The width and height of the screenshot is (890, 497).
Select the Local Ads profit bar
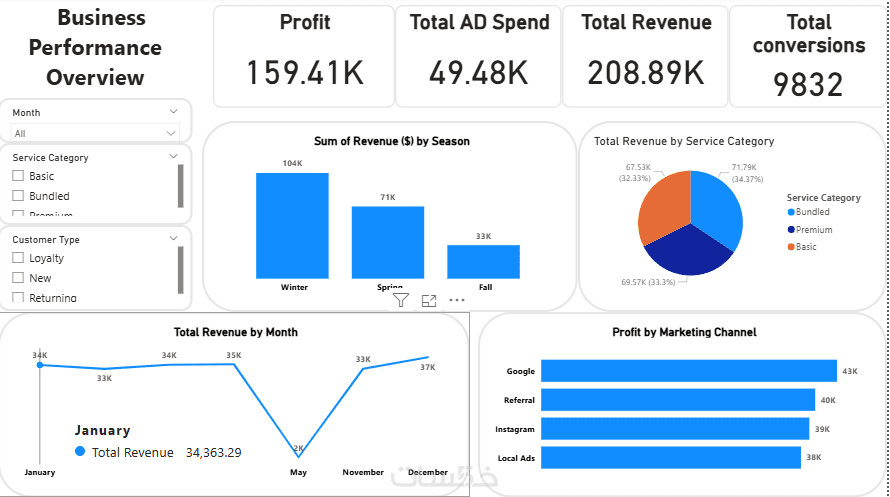click(x=671, y=457)
